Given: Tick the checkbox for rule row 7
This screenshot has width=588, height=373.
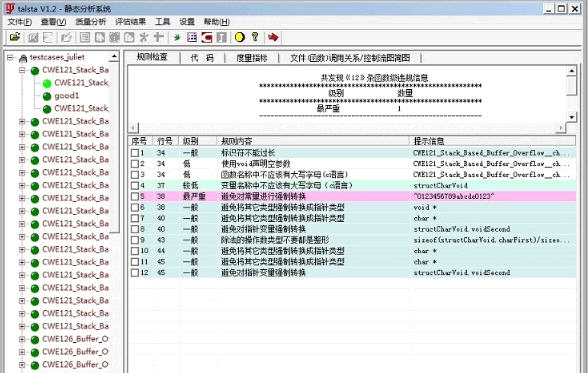Looking at the screenshot, I should click(x=135, y=218).
